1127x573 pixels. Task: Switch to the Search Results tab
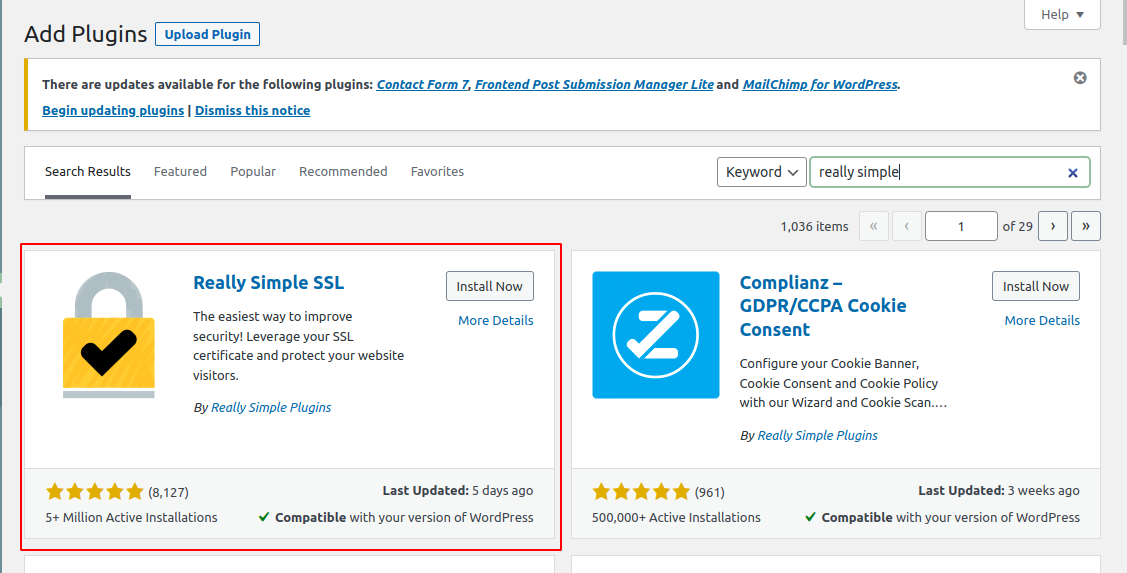(88, 172)
